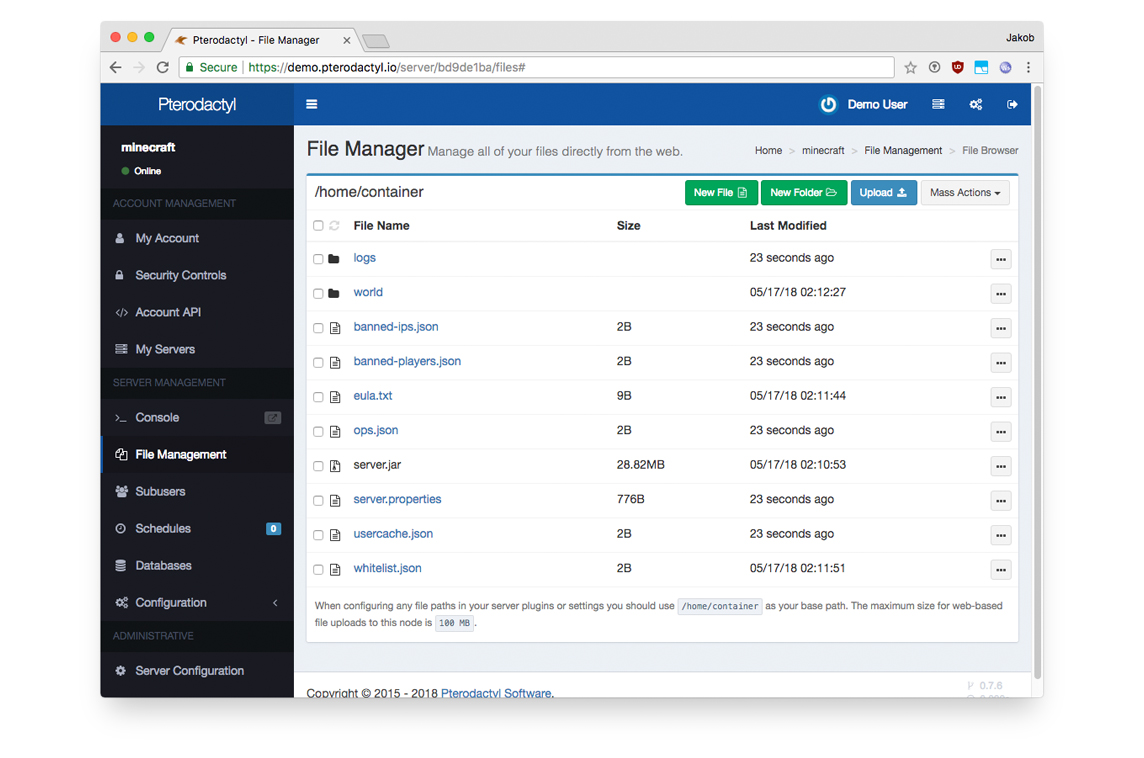
Task: Check the logs folder checkbox
Action: pyautogui.click(x=318, y=259)
